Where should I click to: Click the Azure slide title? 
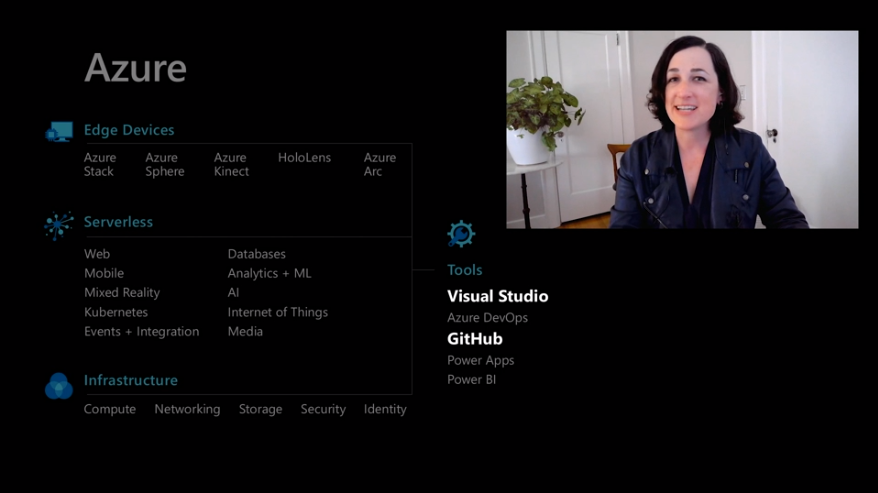point(135,68)
